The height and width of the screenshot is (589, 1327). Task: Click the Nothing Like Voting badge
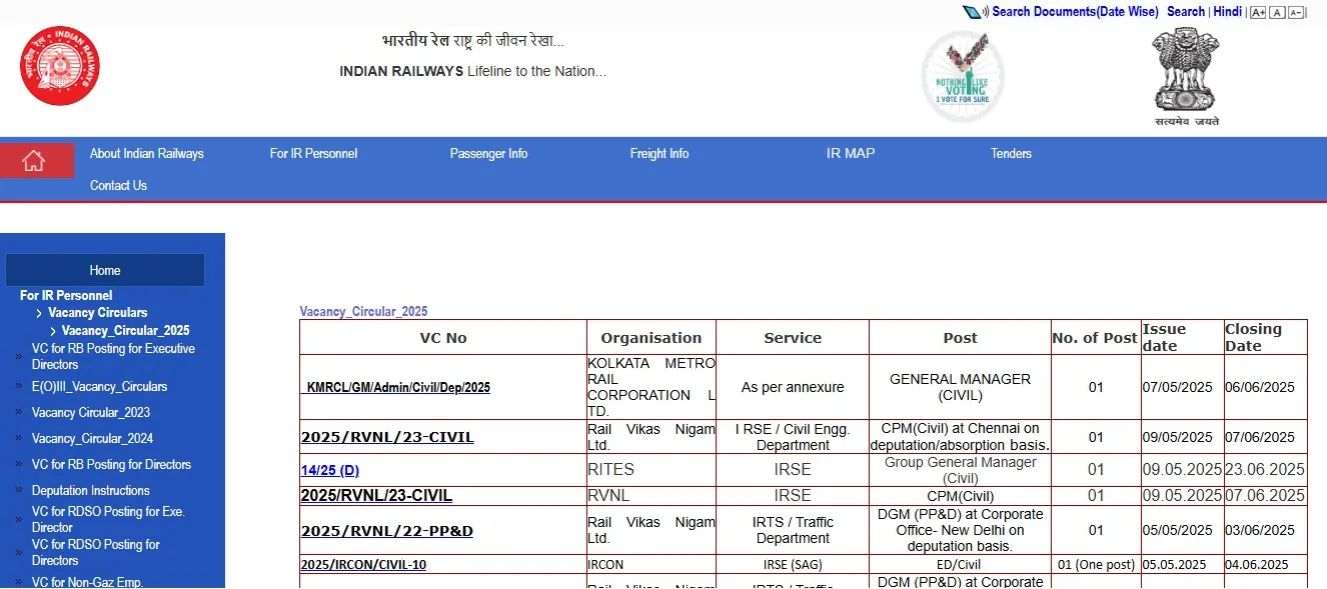(x=963, y=76)
